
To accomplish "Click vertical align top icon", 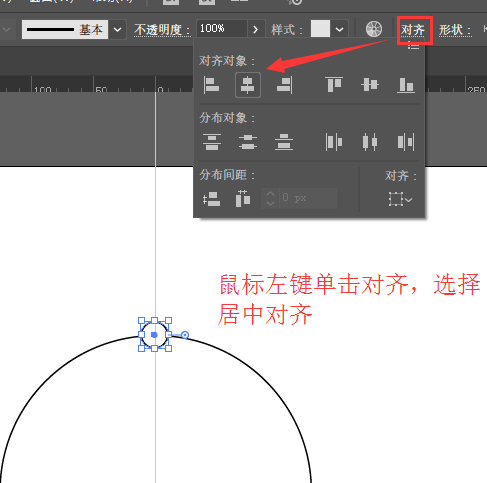I will [334, 84].
